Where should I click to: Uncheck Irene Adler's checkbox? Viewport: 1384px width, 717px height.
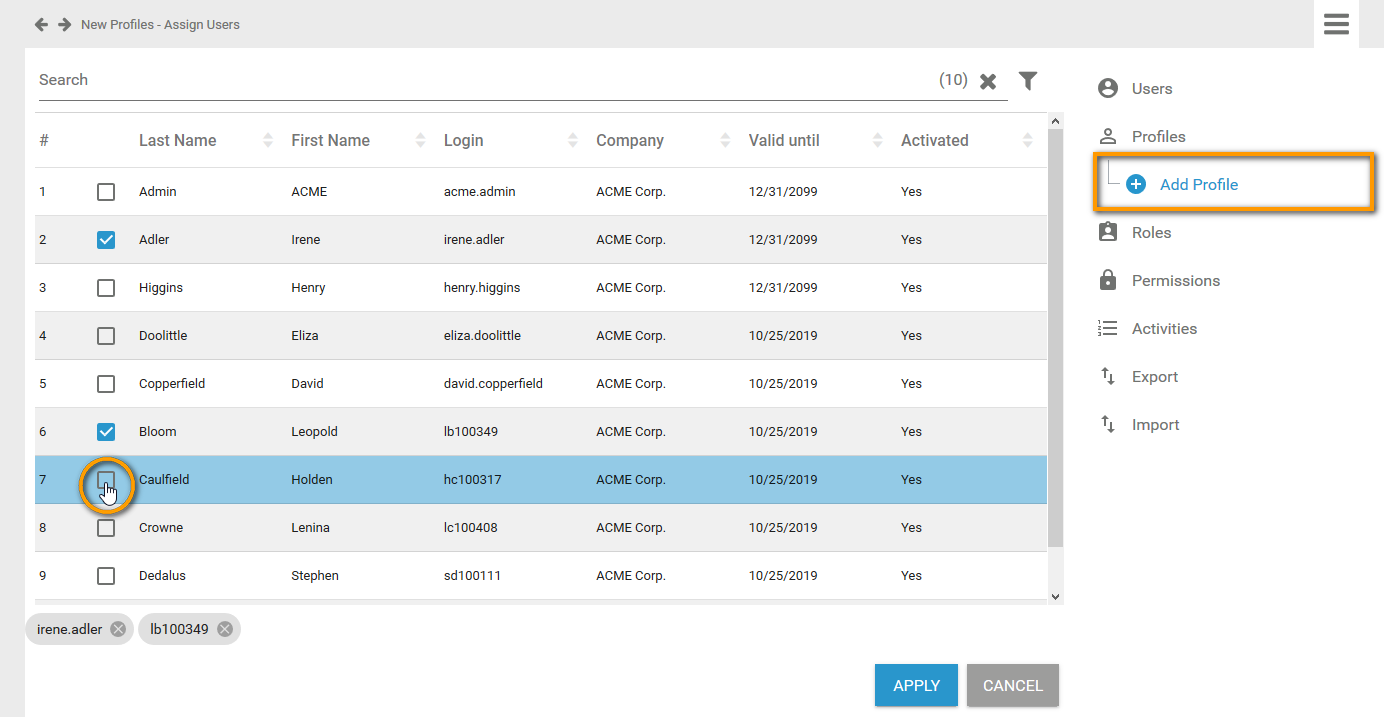(x=106, y=240)
